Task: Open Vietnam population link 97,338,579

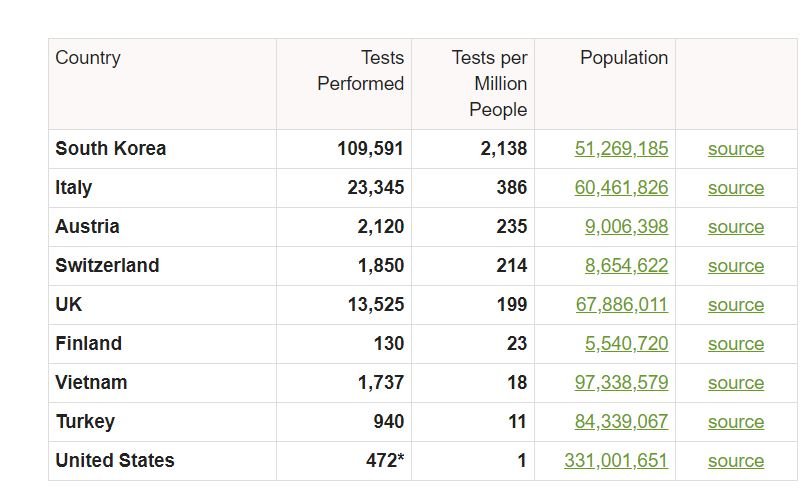Action: 621,383
